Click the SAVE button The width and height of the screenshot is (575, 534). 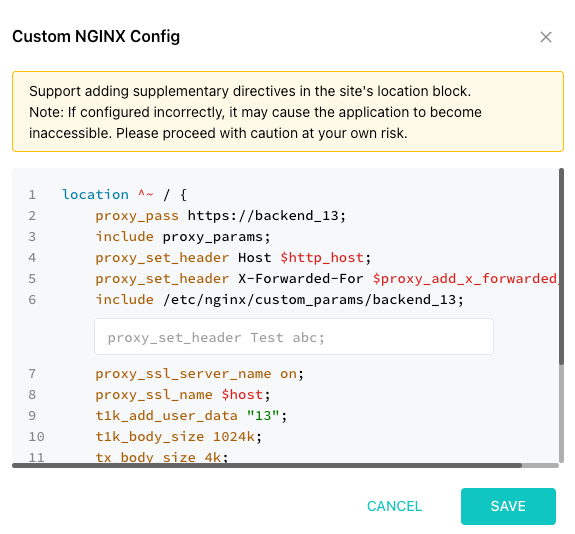pos(508,506)
